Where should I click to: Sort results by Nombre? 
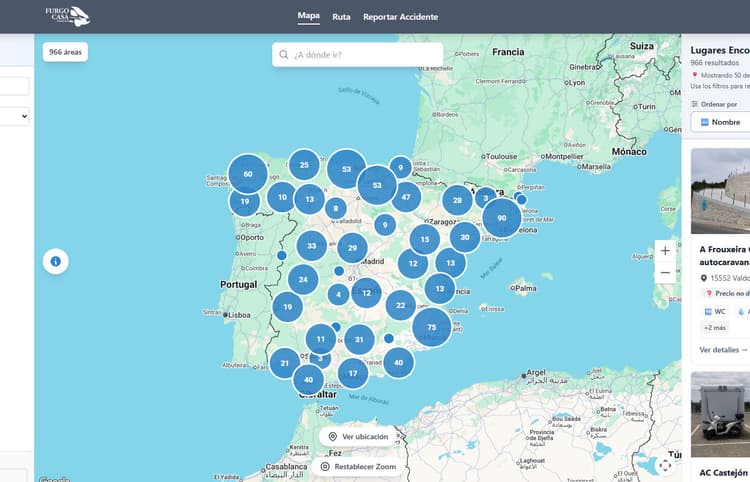[x=720, y=122]
